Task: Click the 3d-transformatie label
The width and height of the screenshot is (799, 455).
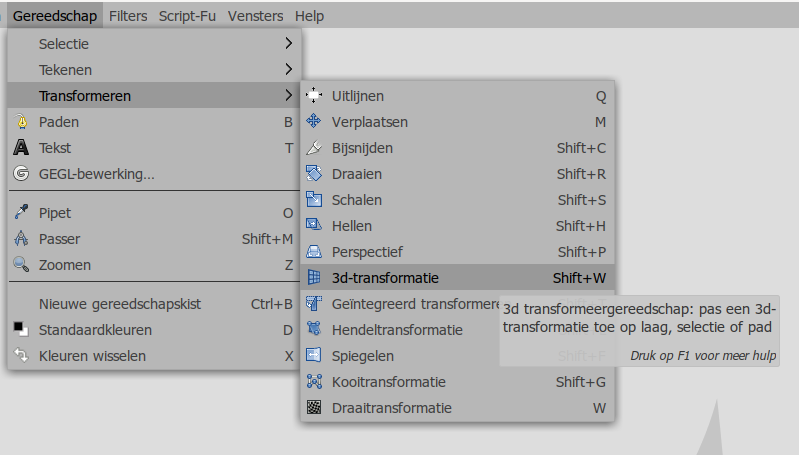Action: click(385, 278)
